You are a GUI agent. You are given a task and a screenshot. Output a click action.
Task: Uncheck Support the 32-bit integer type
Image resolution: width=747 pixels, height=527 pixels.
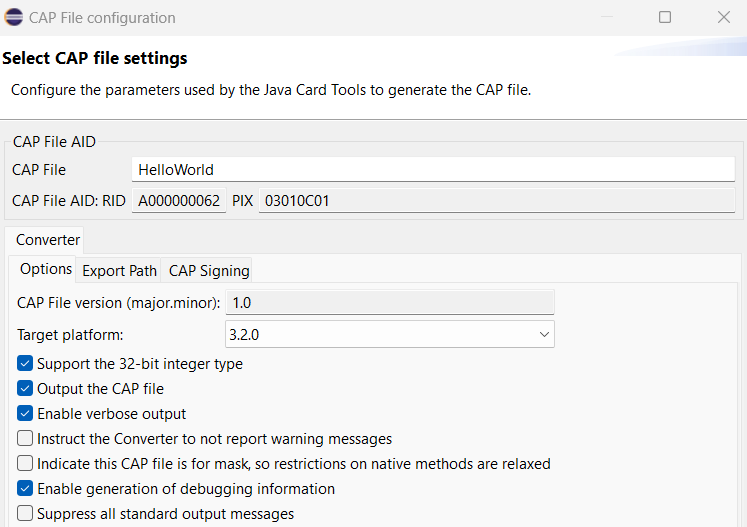point(25,364)
